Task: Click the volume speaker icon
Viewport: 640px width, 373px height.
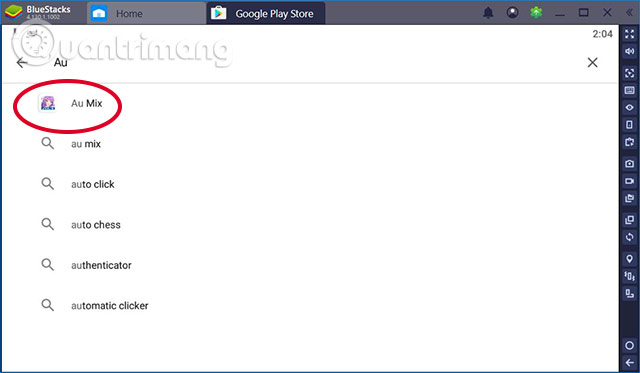Action: point(629,51)
